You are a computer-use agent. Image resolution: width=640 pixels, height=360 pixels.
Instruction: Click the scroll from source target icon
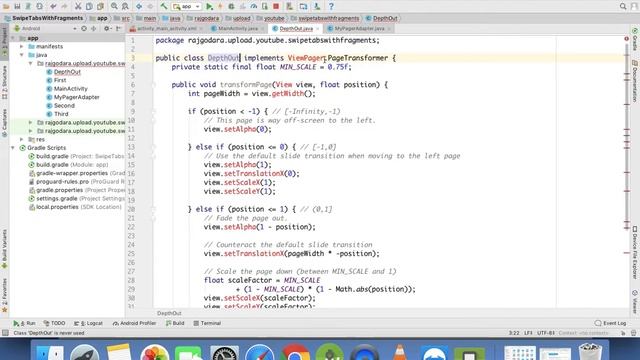(84, 29)
